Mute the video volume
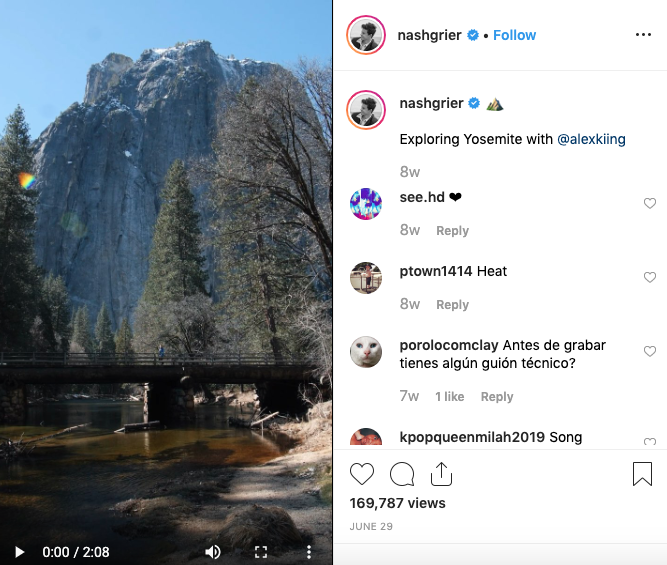667x565 pixels. (x=213, y=552)
